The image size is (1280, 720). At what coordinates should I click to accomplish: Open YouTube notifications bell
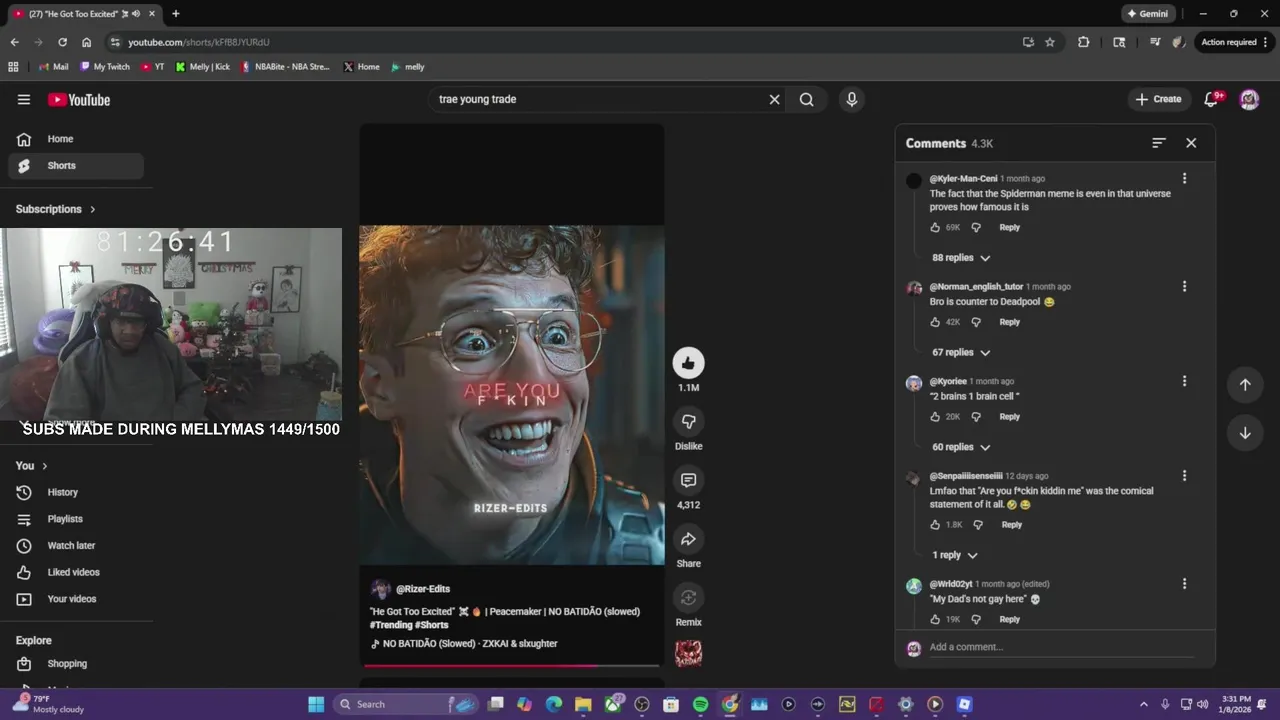click(1212, 99)
